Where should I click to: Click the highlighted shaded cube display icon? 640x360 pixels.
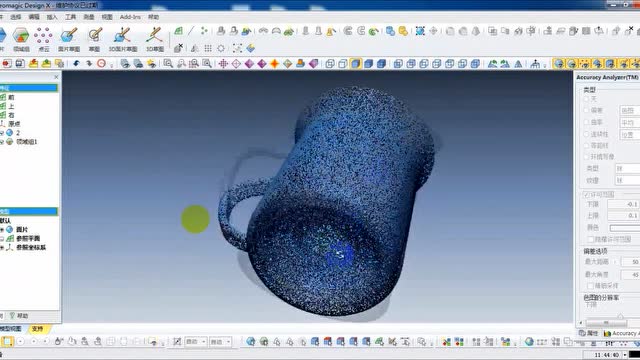tap(356, 64)
